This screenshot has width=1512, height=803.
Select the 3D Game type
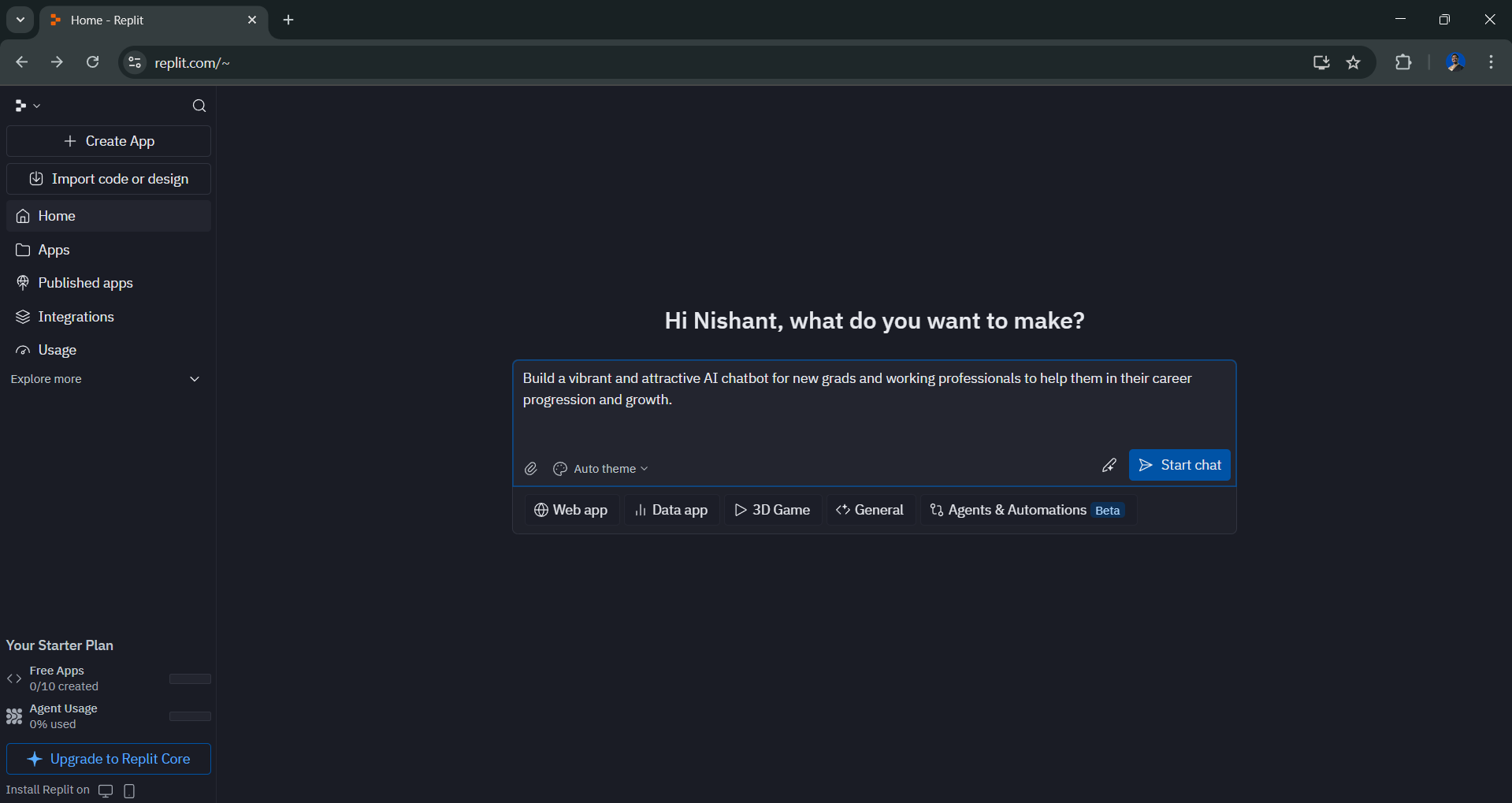(x=772, y=510)
